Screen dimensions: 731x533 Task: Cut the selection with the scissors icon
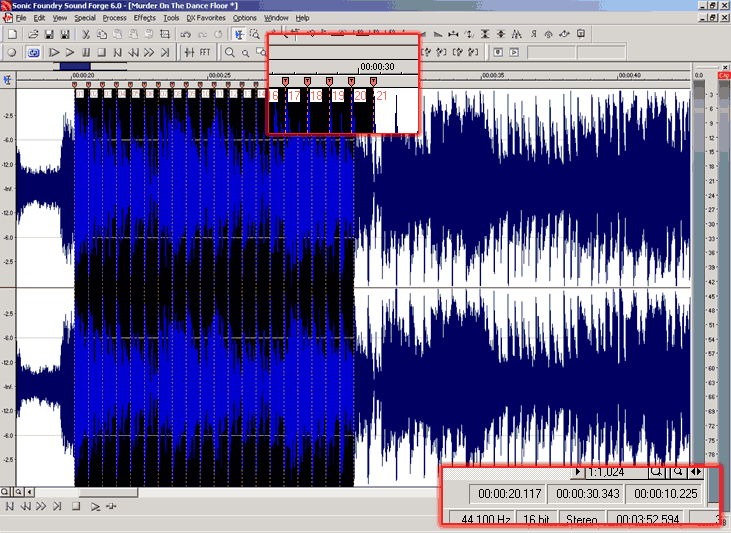coord(86,34)
